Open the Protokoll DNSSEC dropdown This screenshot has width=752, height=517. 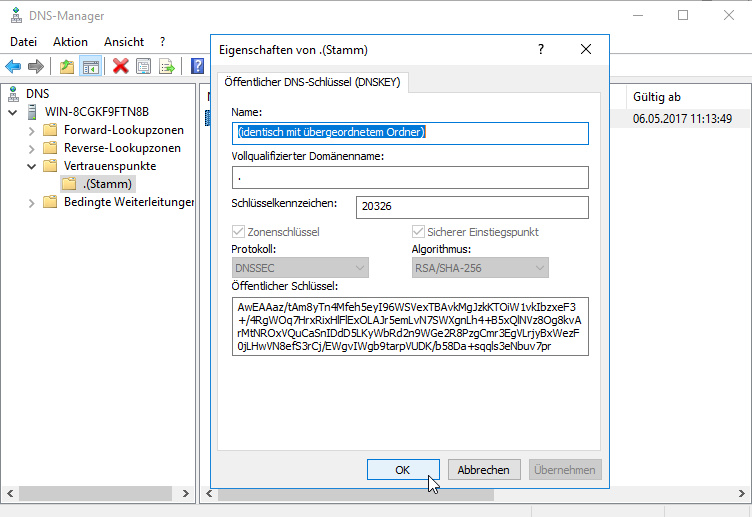pyautogui.click(x=300, y=267)
